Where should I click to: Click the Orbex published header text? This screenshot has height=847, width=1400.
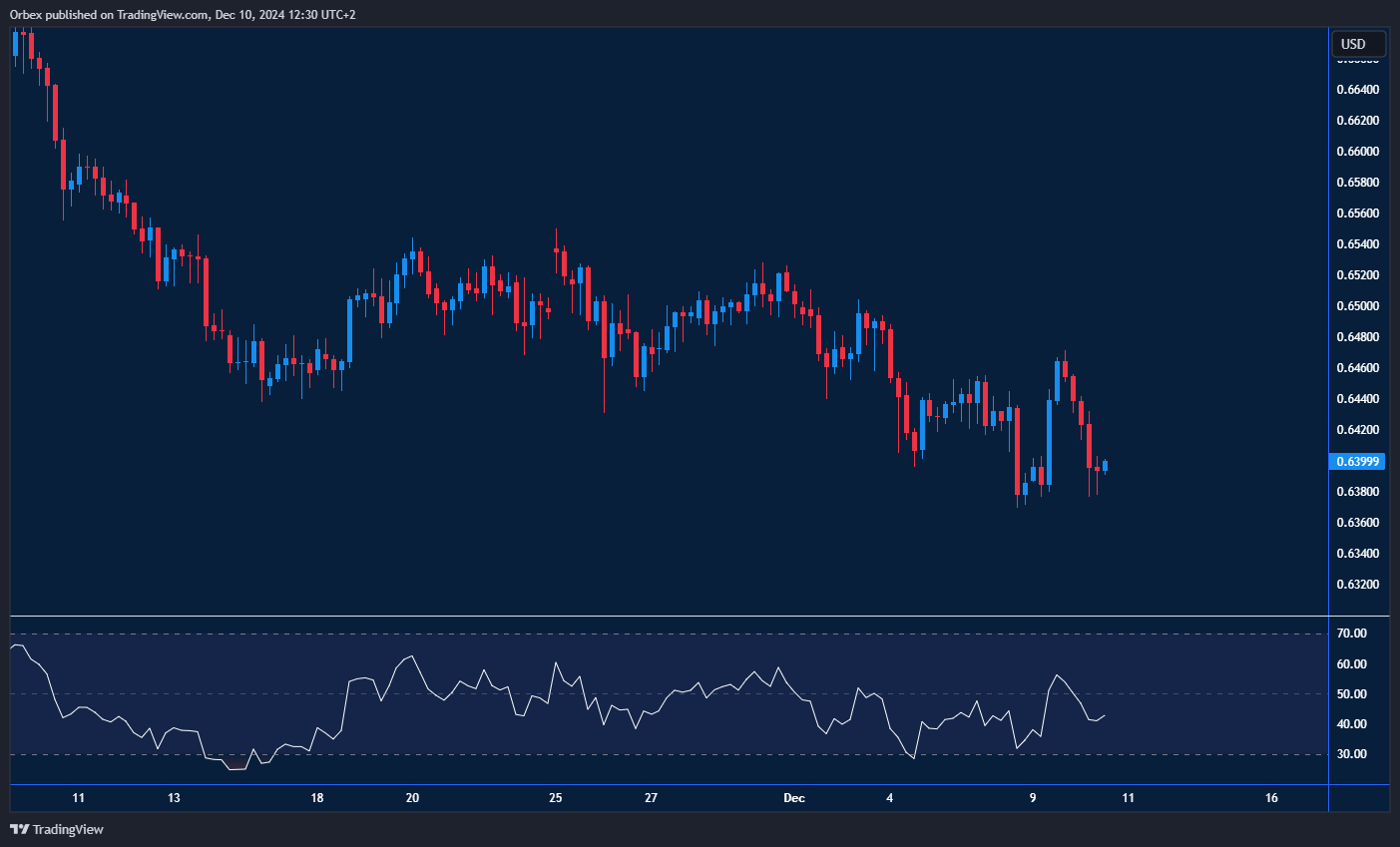pos(182,14)
